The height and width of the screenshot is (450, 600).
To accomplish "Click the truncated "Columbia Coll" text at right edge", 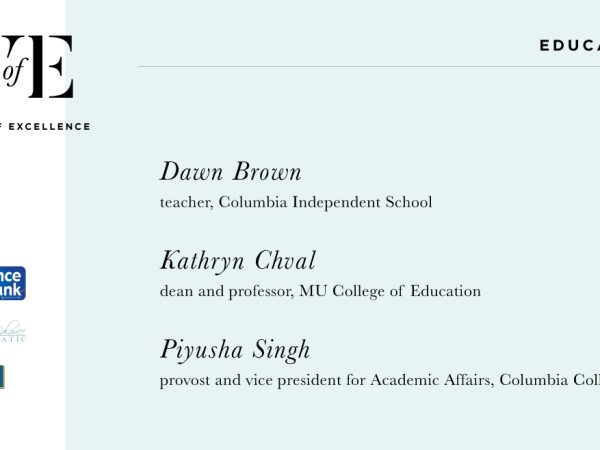I will 549,380.
